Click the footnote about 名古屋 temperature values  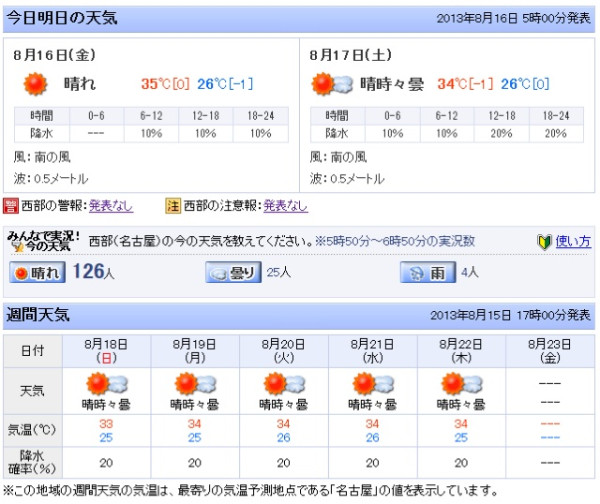coord(251,490)
